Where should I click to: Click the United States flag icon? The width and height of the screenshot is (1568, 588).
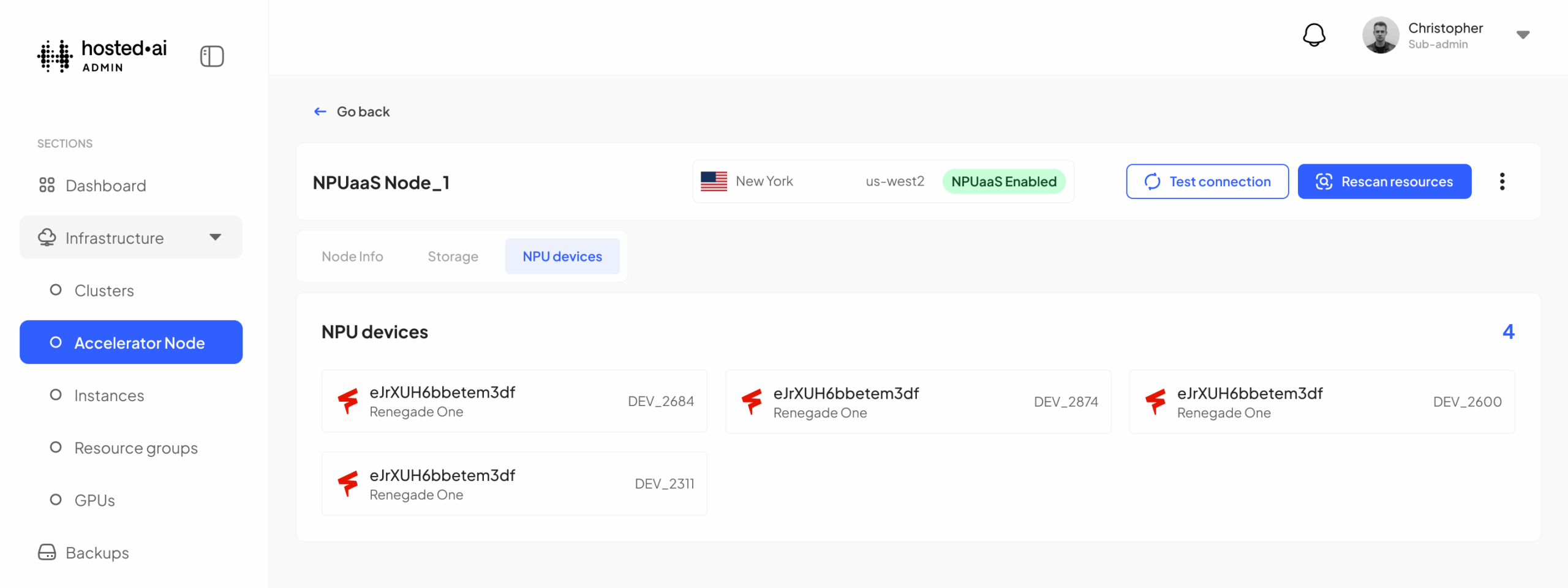(714, 181)
